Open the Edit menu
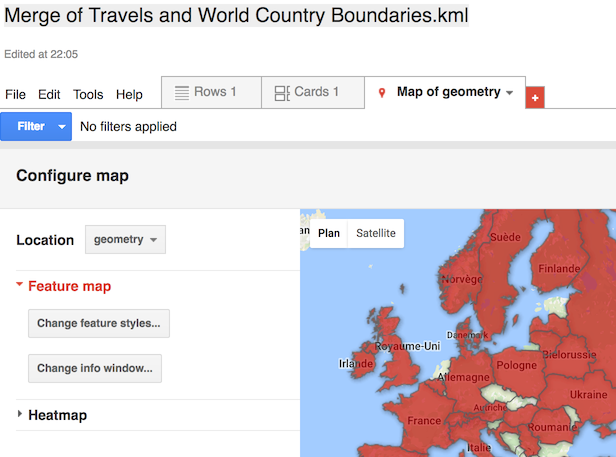 (x=49, y=95)
